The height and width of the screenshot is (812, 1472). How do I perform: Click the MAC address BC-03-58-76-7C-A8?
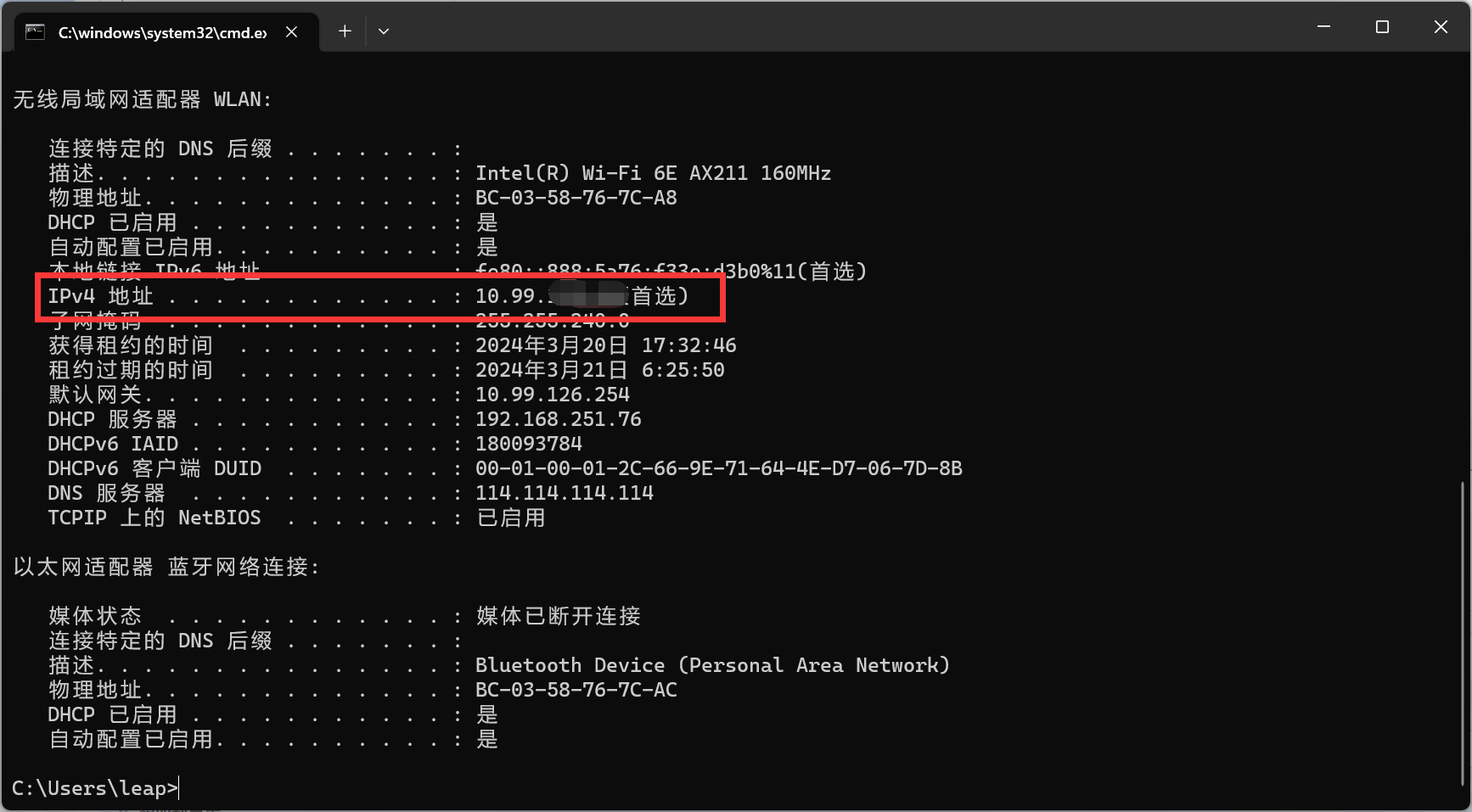(x=576, y=198)
